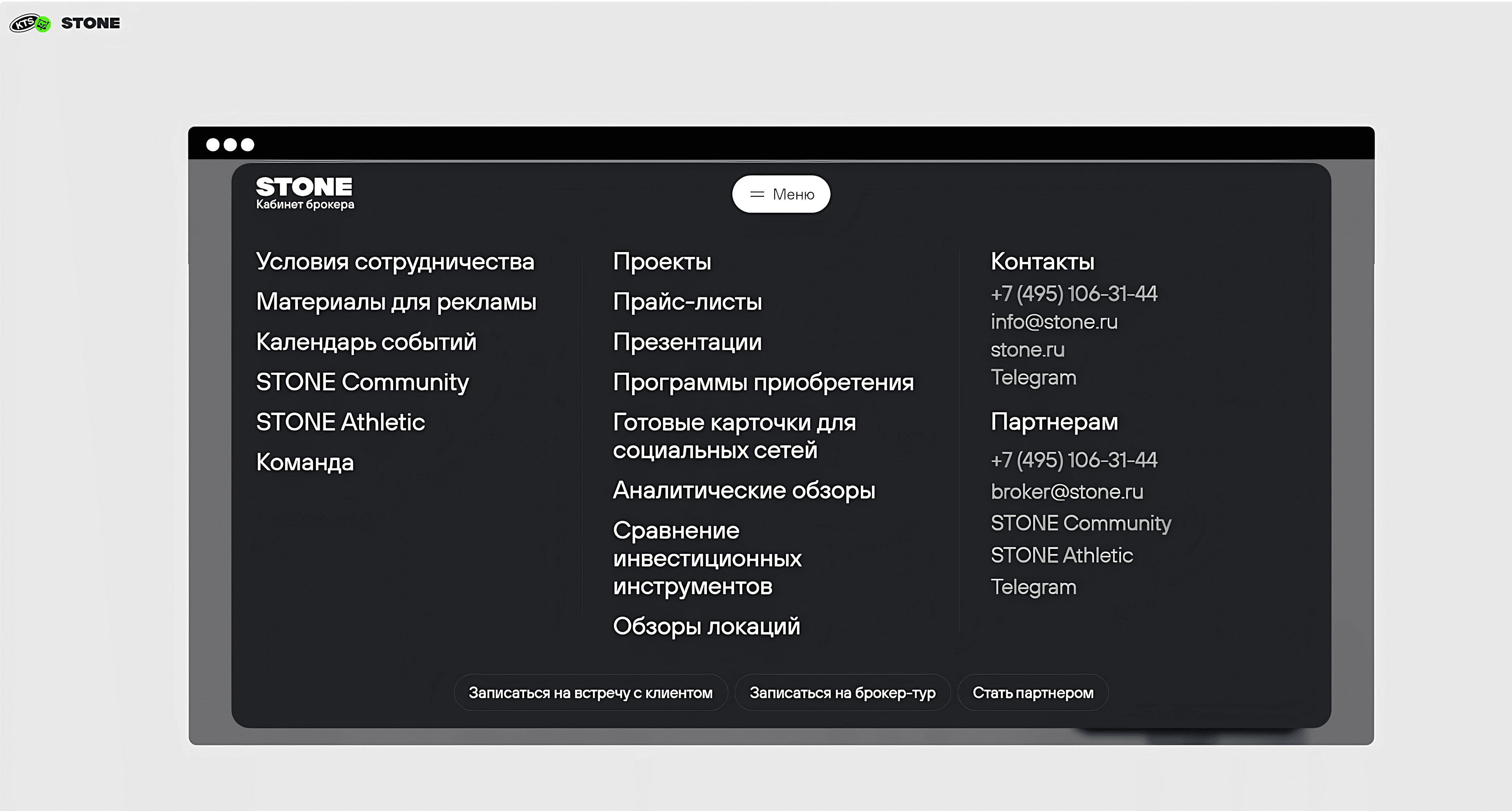Open Обзоры локаций link
Screen dimensions: 1512x811
[x=706, y=627]
